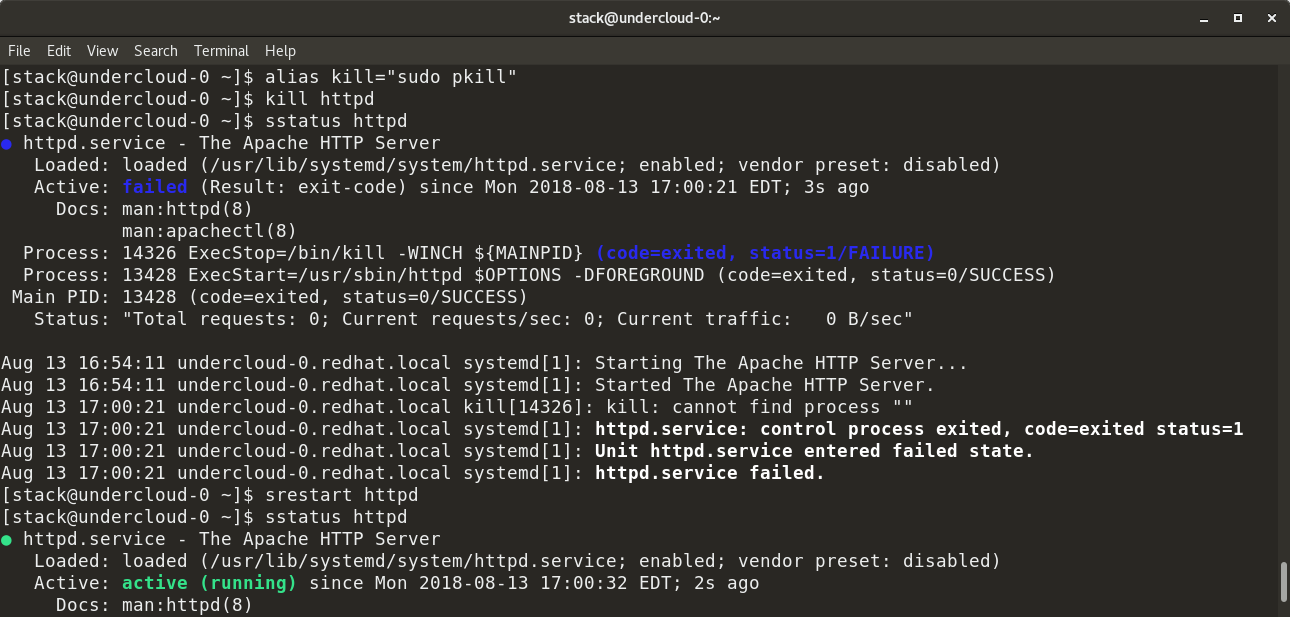
Task: Open the Search menu
Action: click(x=156, y=51)
